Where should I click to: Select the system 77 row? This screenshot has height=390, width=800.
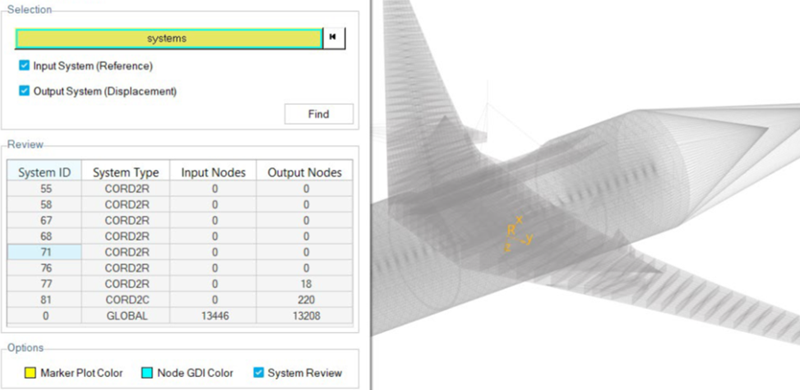tap(180, 284)
